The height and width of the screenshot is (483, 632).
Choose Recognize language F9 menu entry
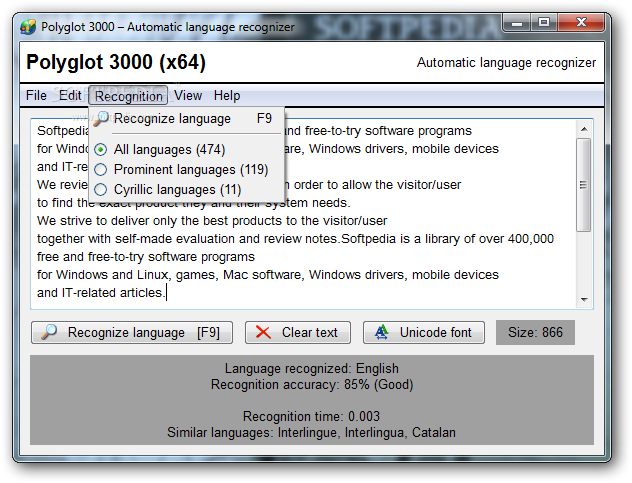click(186, 119)
